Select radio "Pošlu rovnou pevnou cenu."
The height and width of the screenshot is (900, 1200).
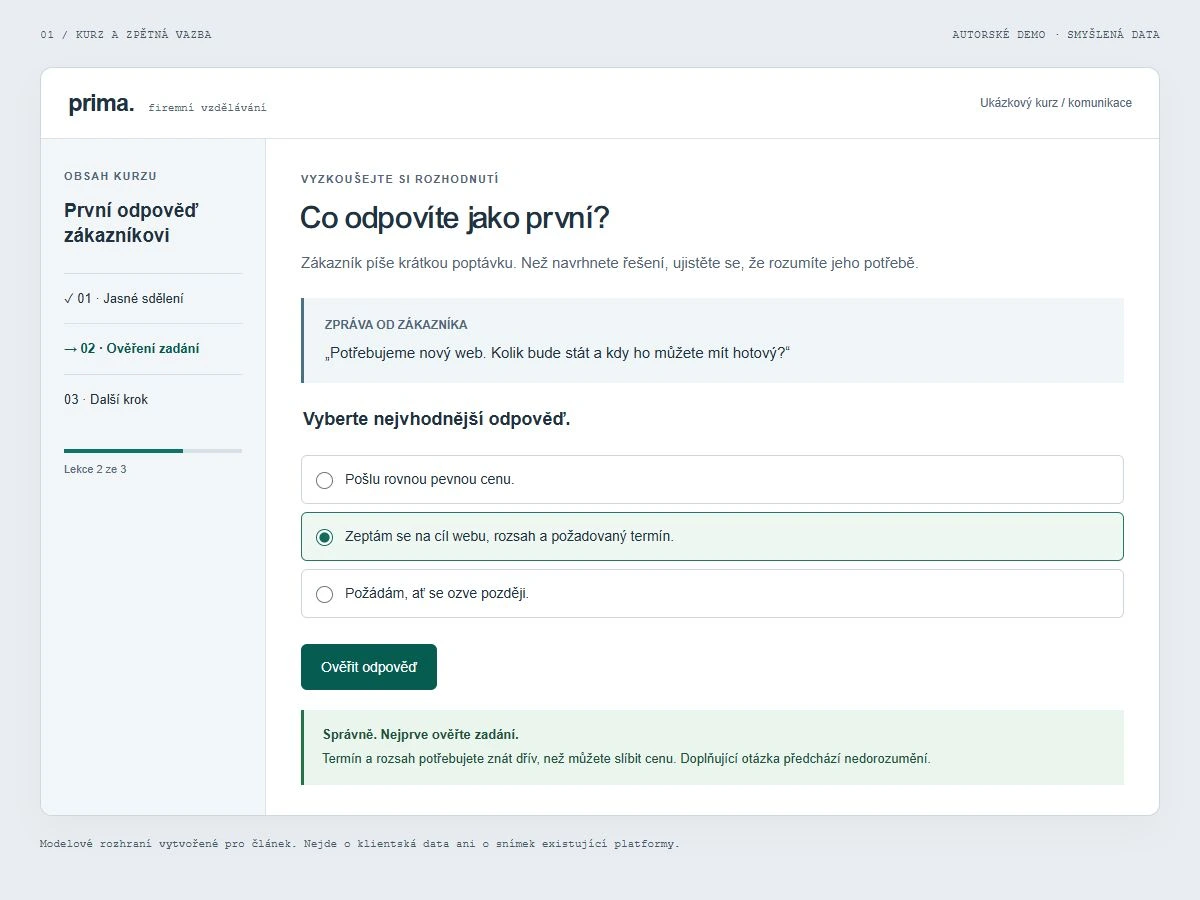[x=324, y=480]
